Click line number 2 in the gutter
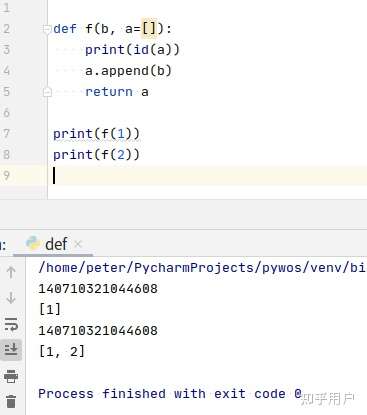The height and width of the screenshot is (415, 367). tap(6, 29)
